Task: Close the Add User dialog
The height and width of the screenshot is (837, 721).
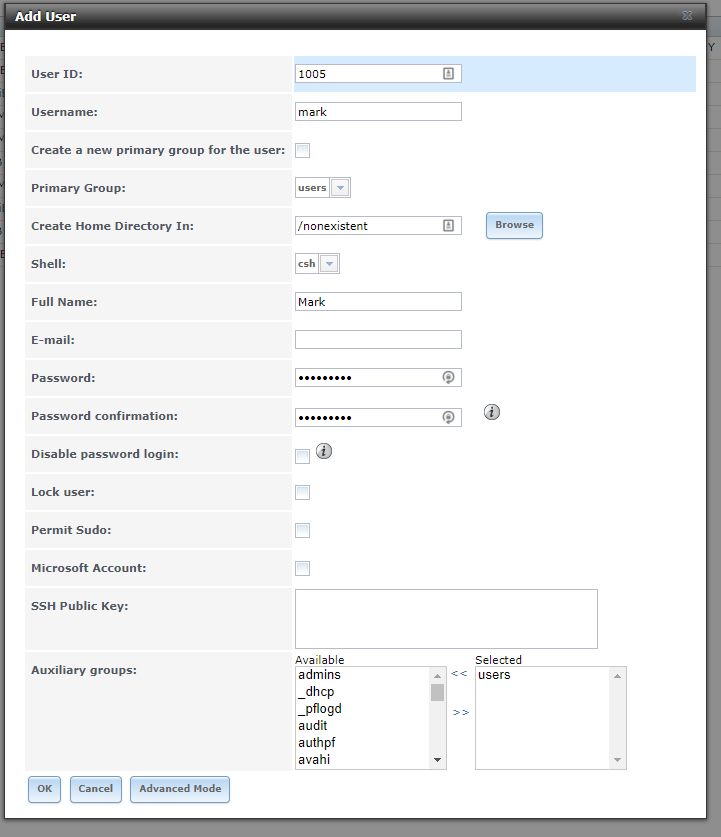Action: click(x=687, y=15)
